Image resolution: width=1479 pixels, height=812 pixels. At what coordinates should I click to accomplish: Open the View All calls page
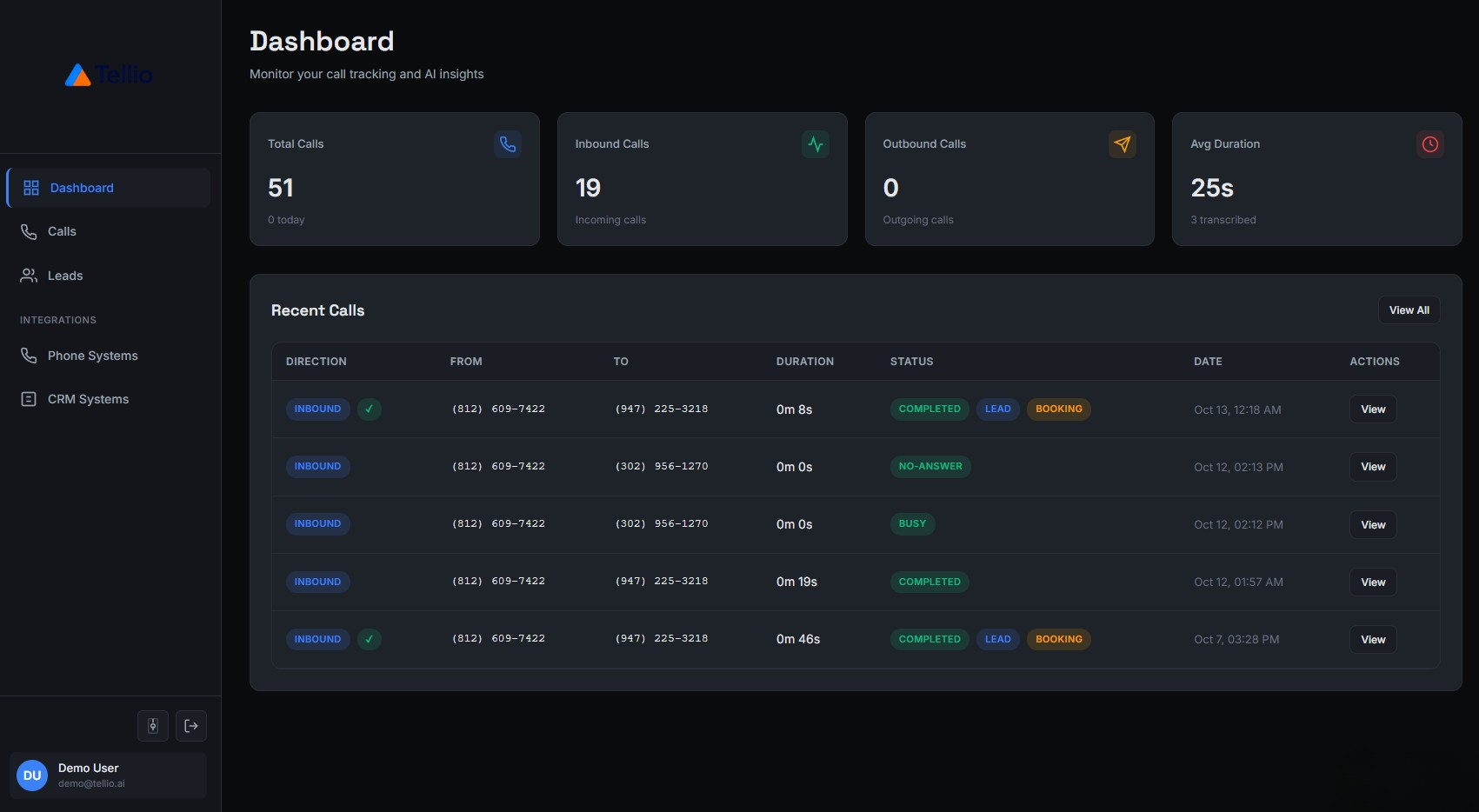click(x=1409, y=309)
